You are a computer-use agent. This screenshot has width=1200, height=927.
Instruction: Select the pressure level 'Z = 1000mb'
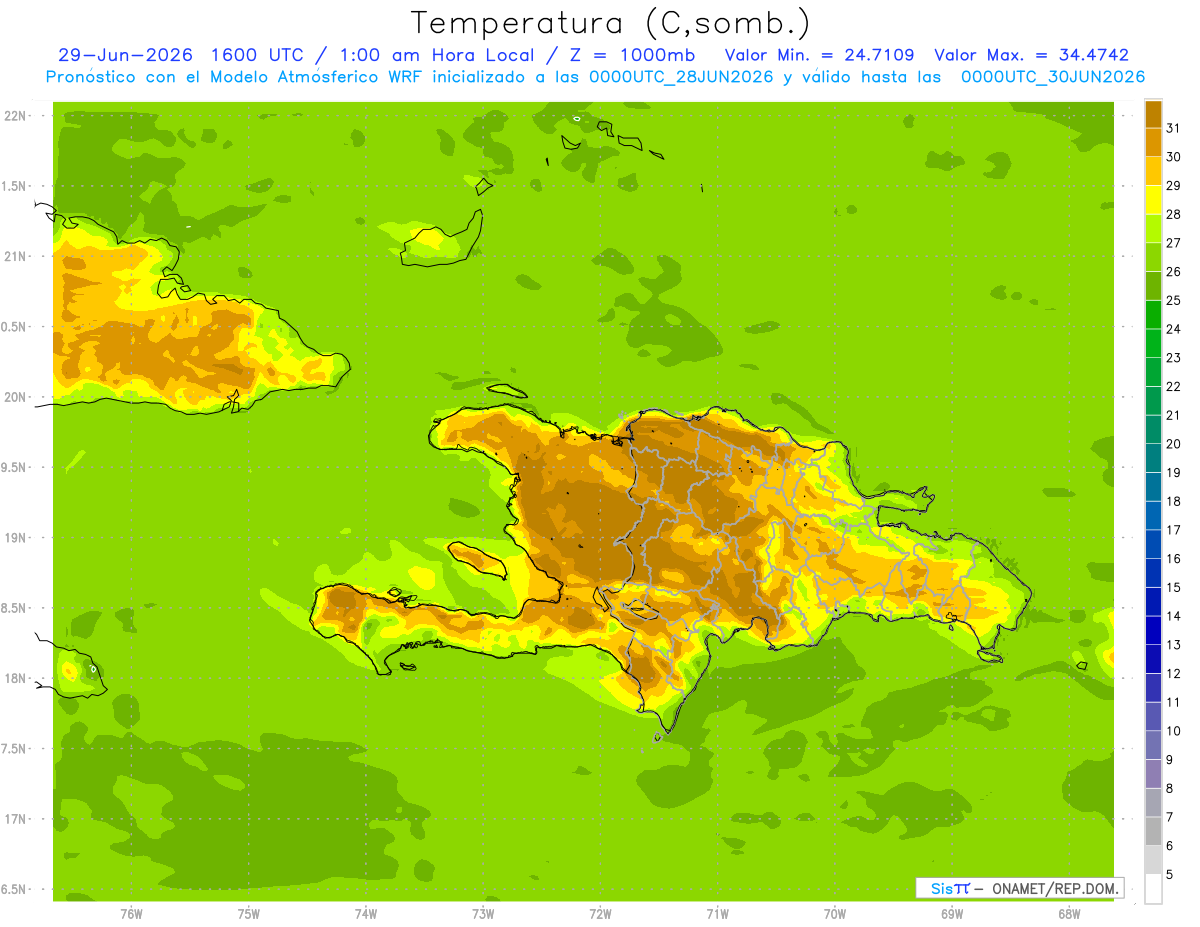point(631,55)
